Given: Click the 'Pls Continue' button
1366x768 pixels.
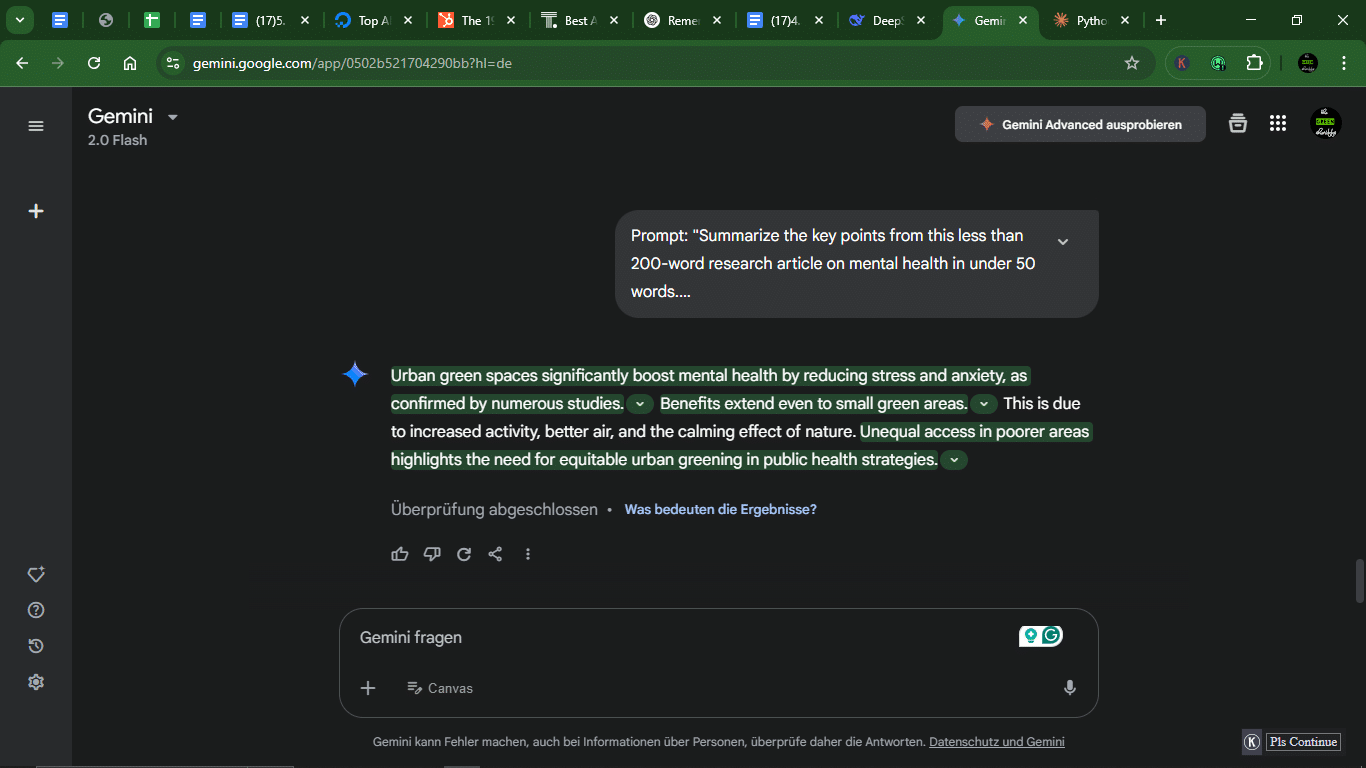Looking at the screenshot, I should tap(1304, 742).
